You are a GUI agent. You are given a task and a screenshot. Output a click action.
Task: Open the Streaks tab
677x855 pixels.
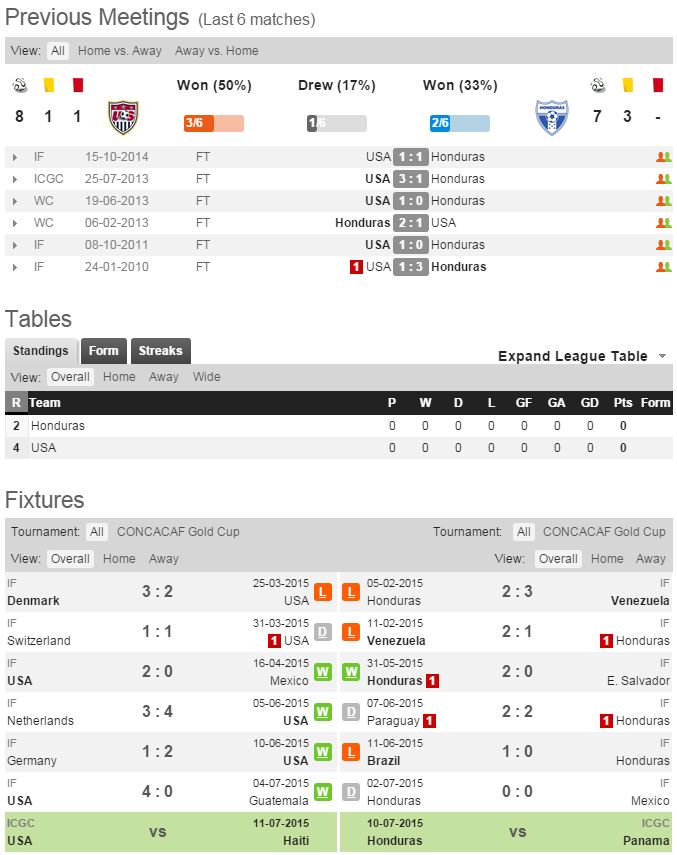(160, 351)
